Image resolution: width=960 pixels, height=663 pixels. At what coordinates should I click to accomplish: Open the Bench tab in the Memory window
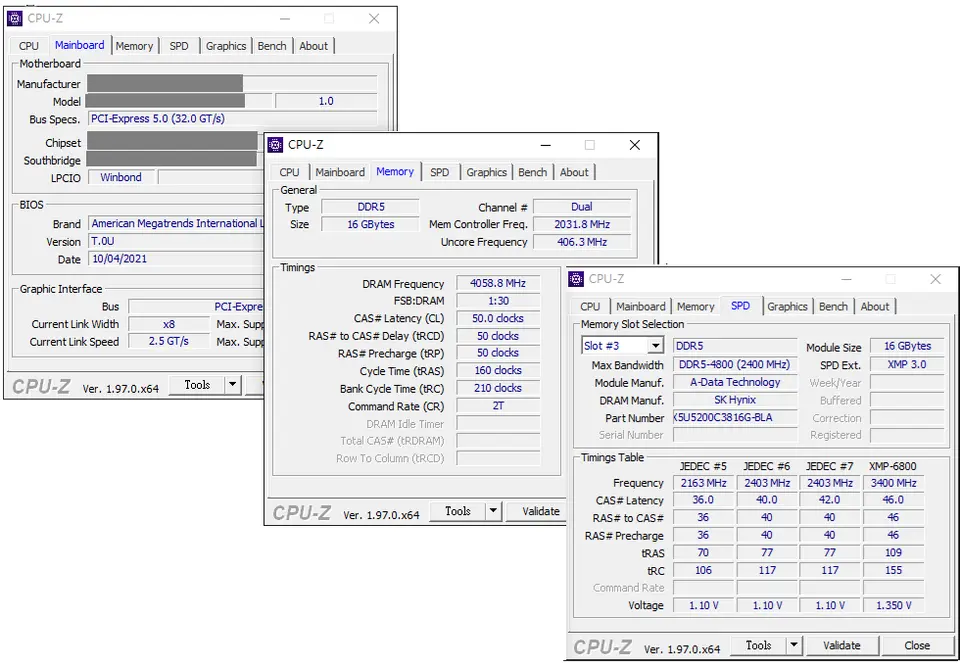532,171
